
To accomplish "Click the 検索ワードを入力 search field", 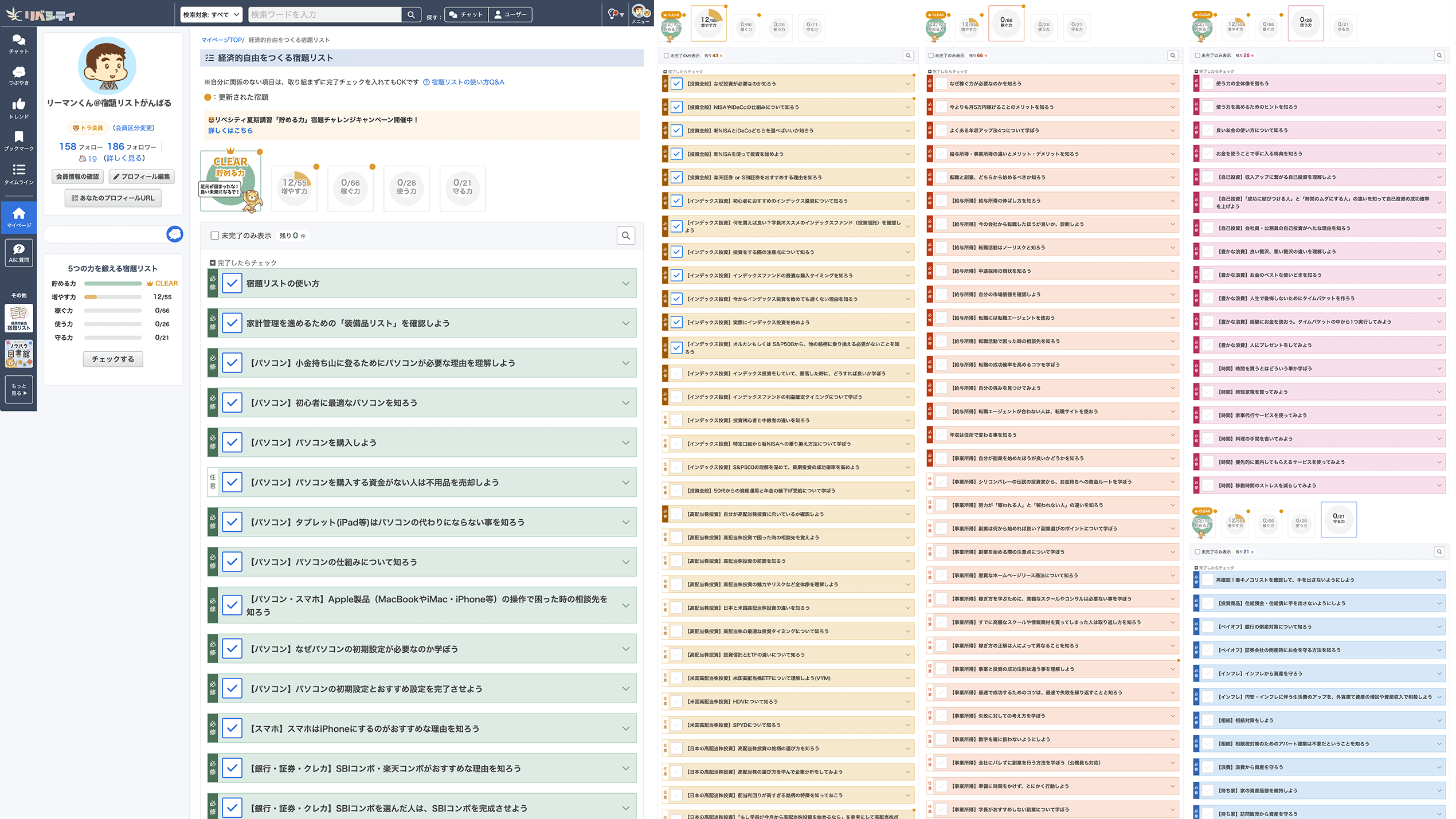I will click(x=324, y=15).
